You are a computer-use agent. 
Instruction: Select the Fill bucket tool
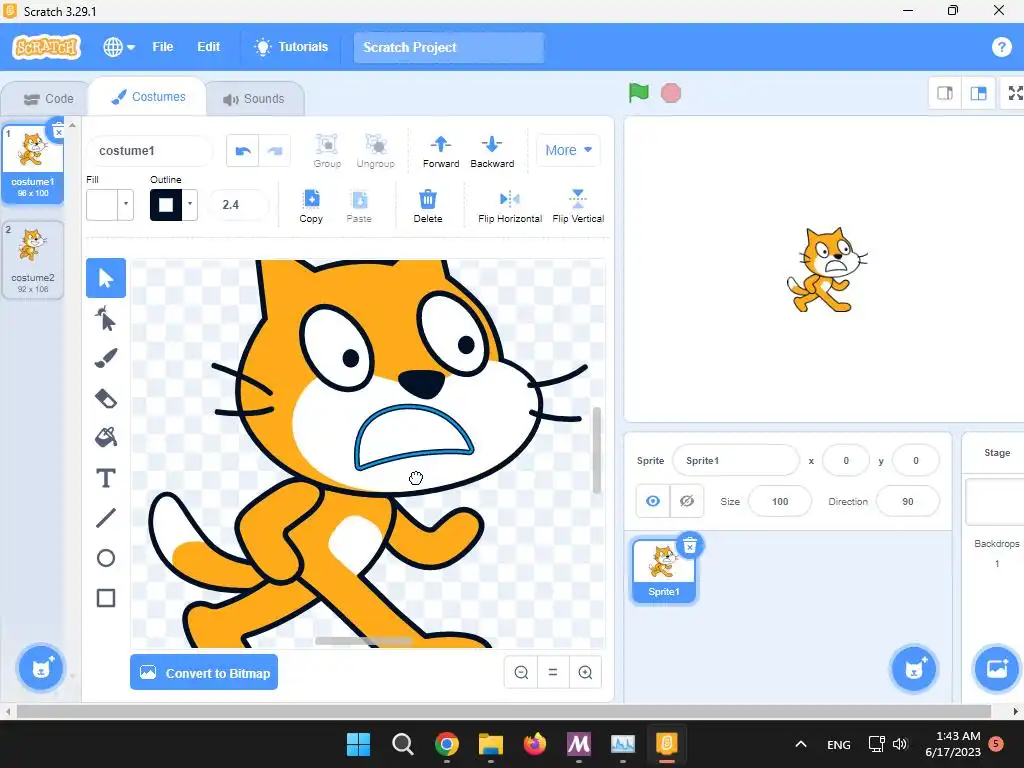106,438
